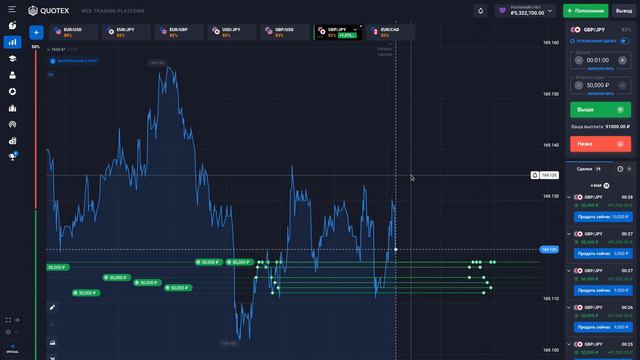Increase investment amount with plus button
This screenshot has width=640, height=360.
tap(622, 85)
